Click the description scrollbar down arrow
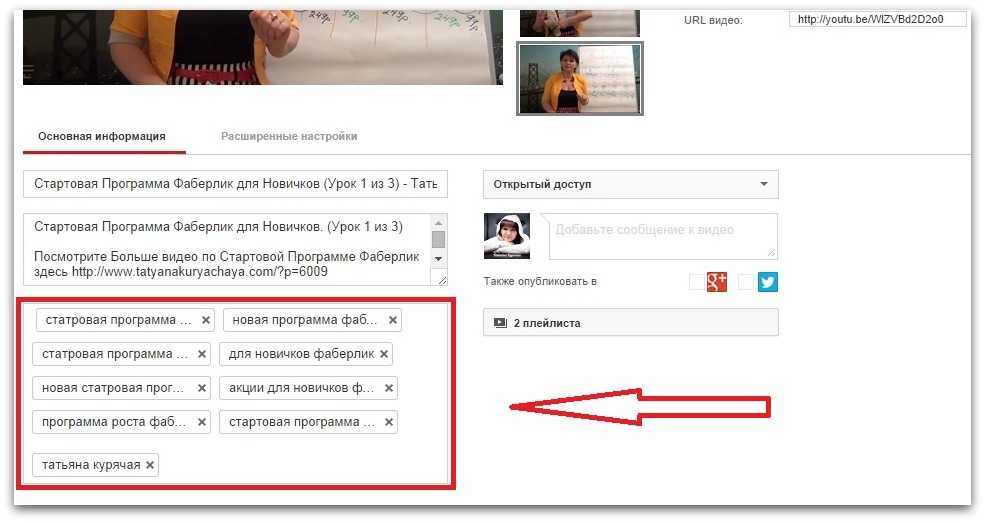 coord(438,259)
